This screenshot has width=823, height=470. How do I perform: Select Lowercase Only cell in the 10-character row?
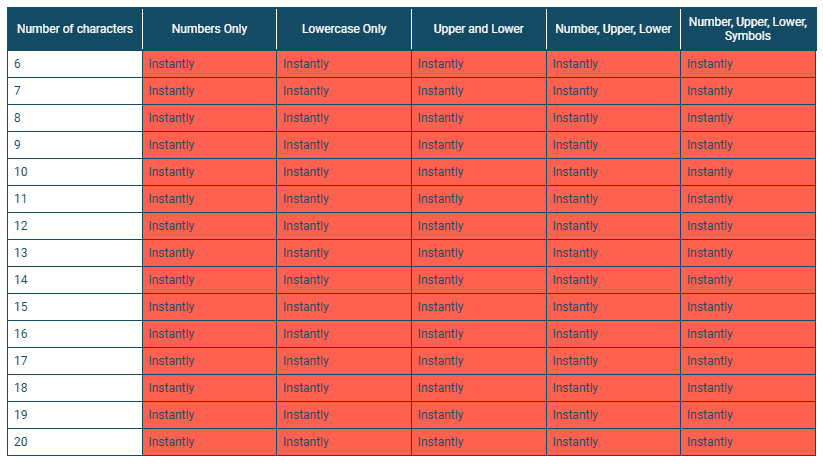click(x=344, y=172)
